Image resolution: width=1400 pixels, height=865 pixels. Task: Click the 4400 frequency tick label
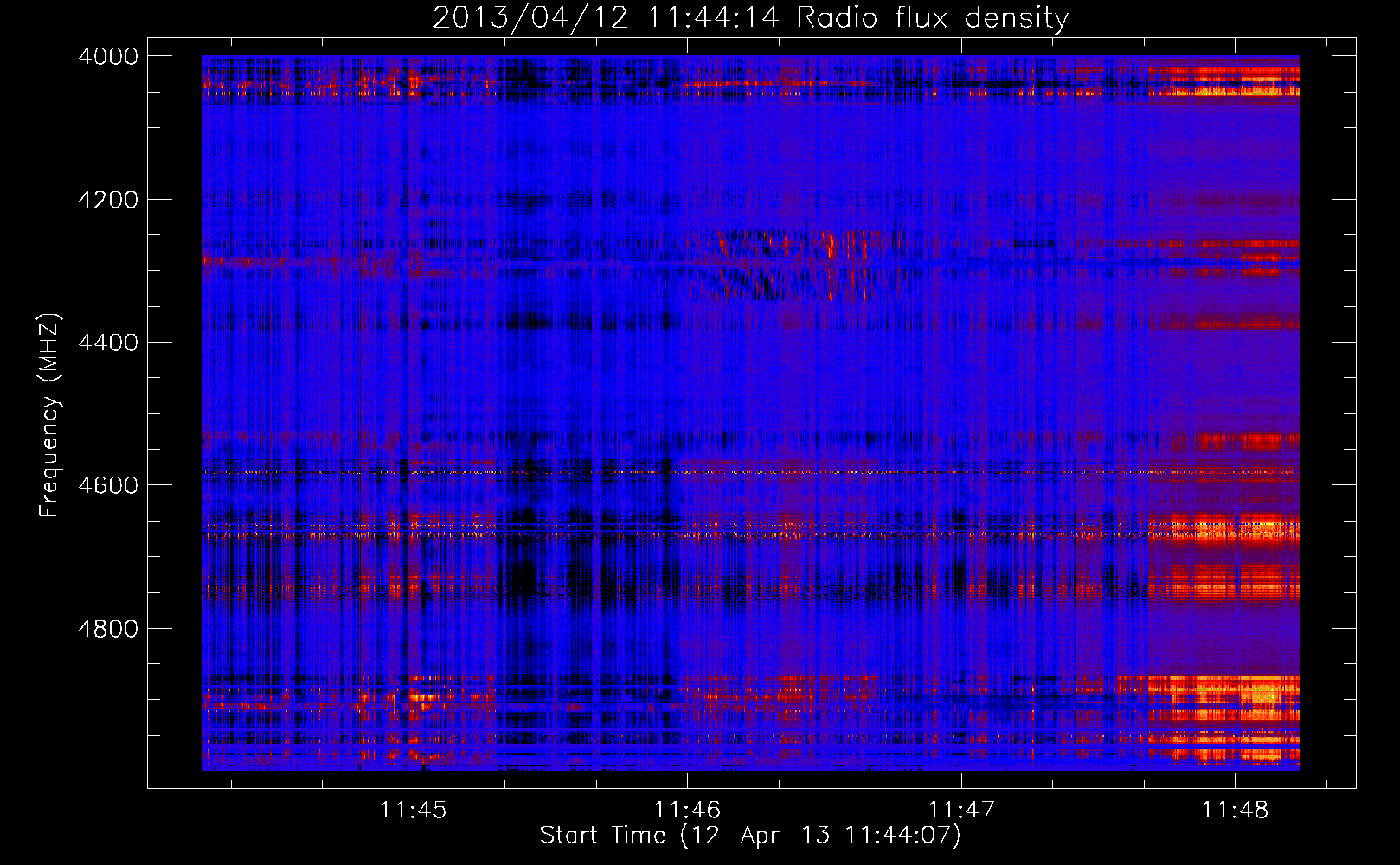coord(108,343)
